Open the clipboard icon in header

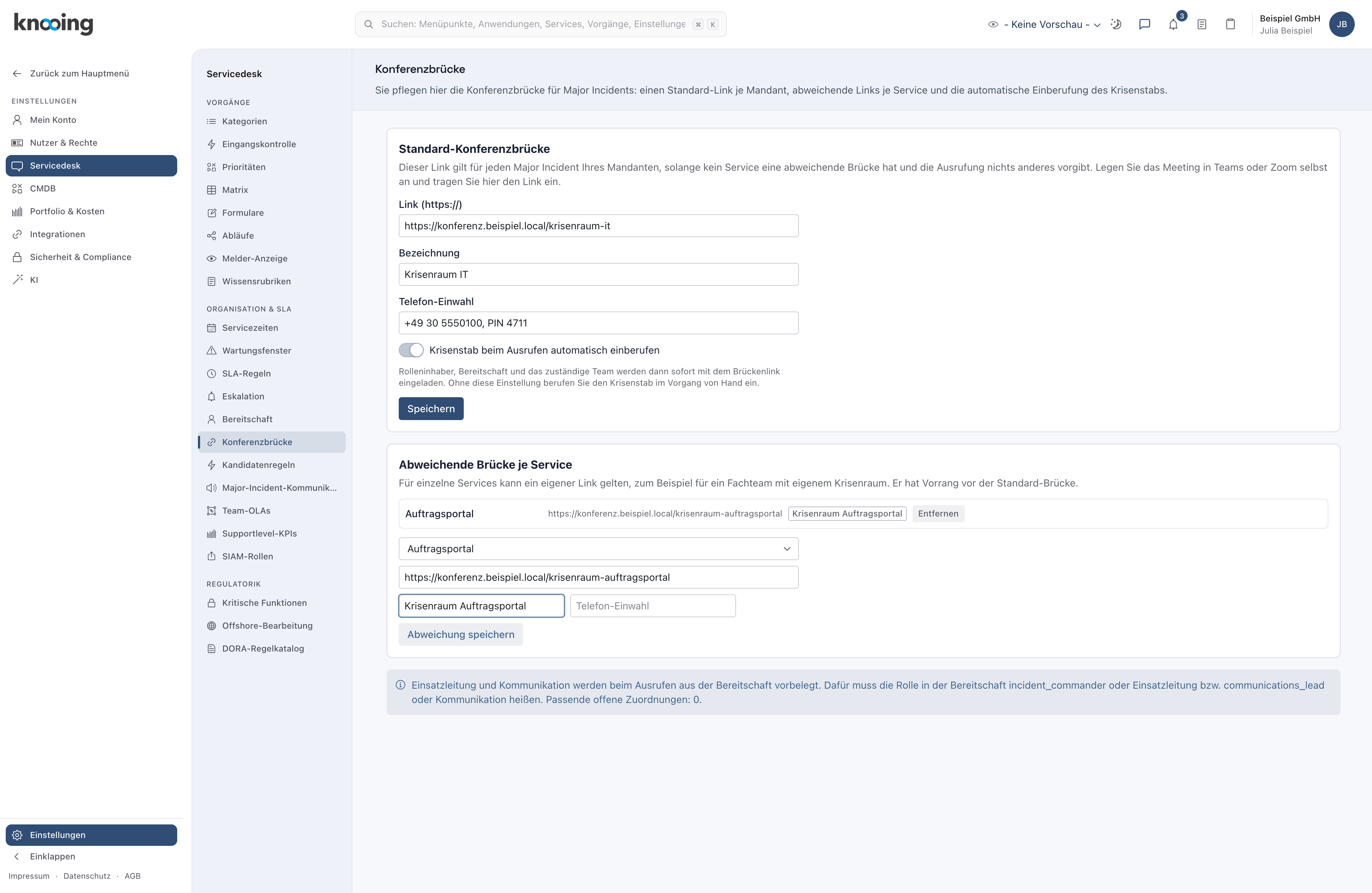[1230, 24]
